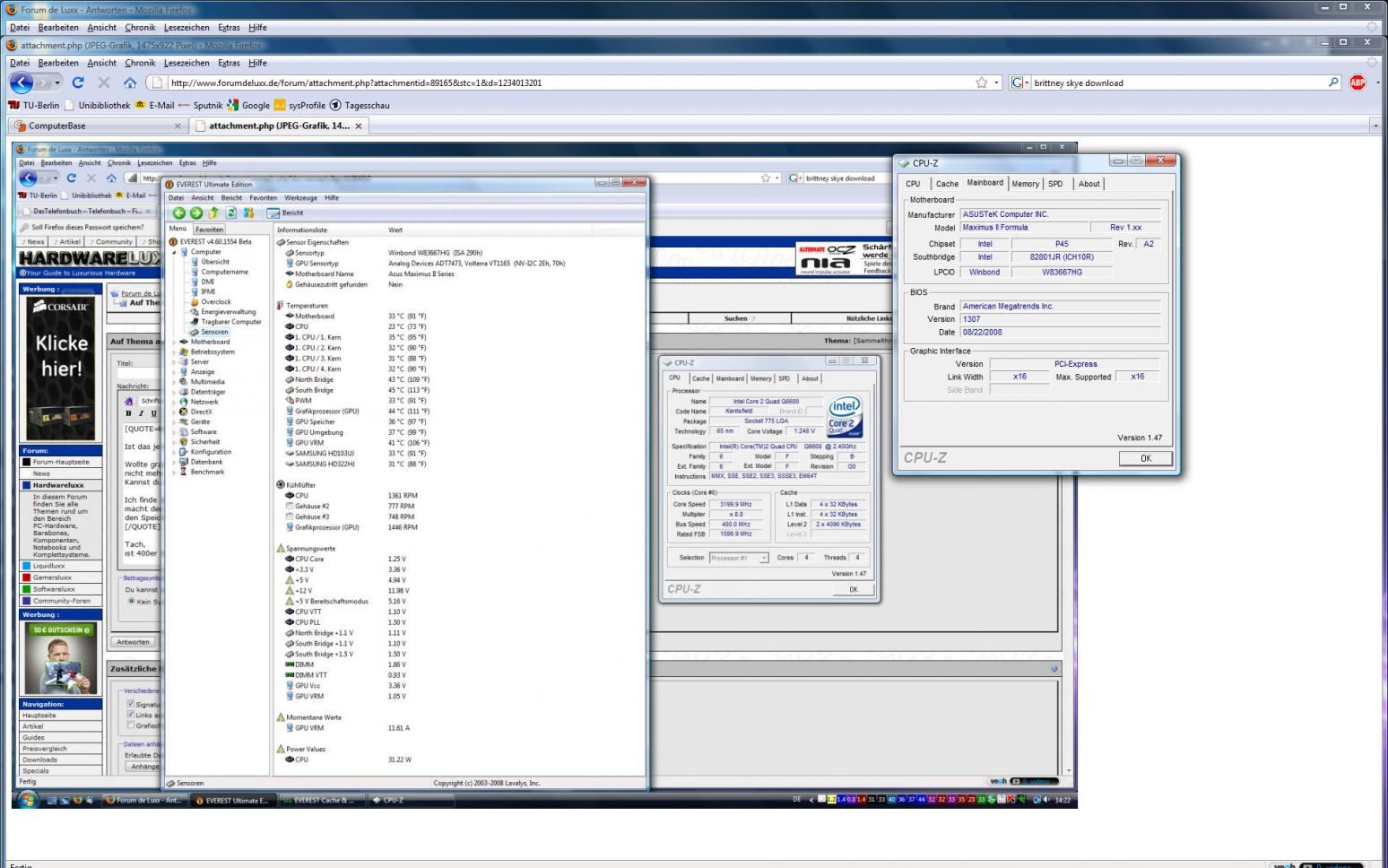The width and height of the screenshot is (1388, 868).
Task: Switch to the Memory tab in the large CPU-Z window
Action: click(1025, 184)
